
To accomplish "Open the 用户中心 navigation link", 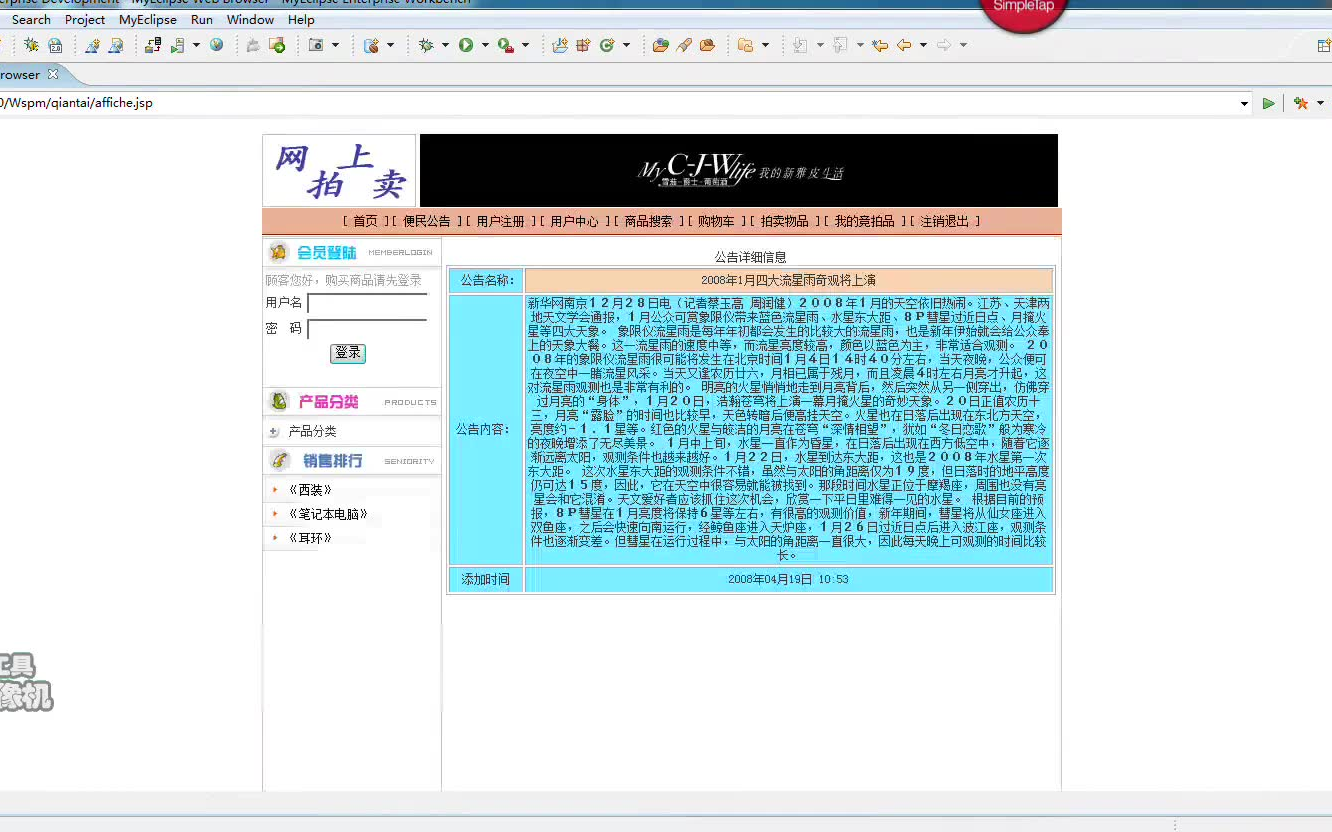I will tap(574, 222).
